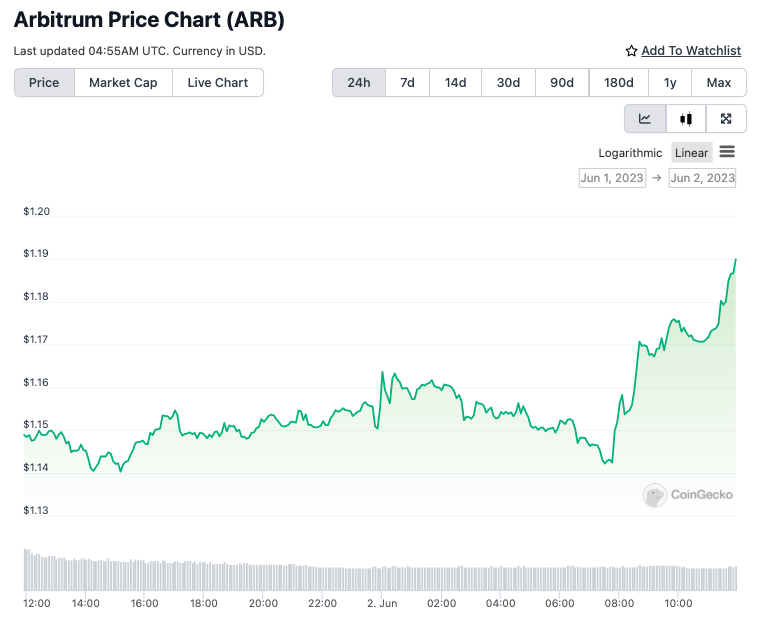Click the 12:00 time axis label
This screenshot has height=622, width=760.
[x=37, y=604]
